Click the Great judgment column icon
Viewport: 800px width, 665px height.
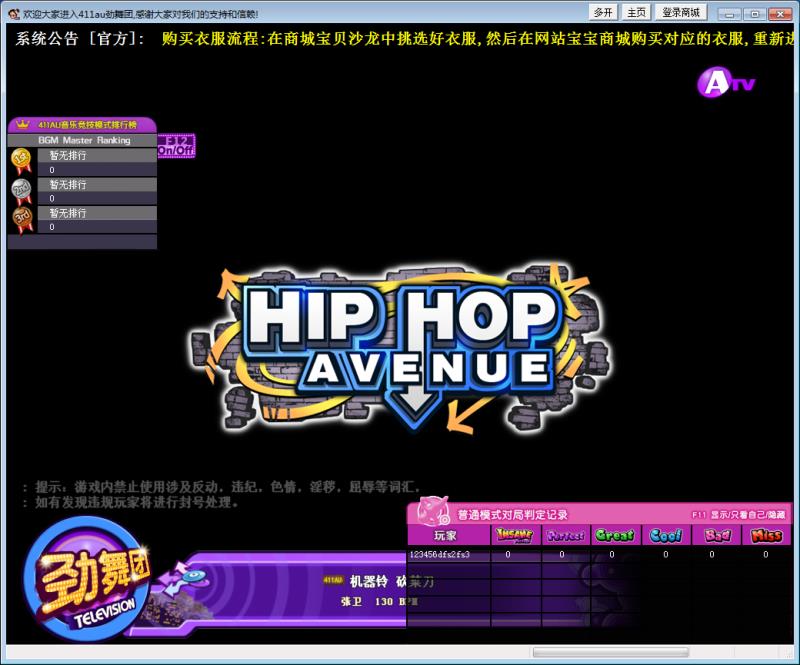click(x=615, y=535)
